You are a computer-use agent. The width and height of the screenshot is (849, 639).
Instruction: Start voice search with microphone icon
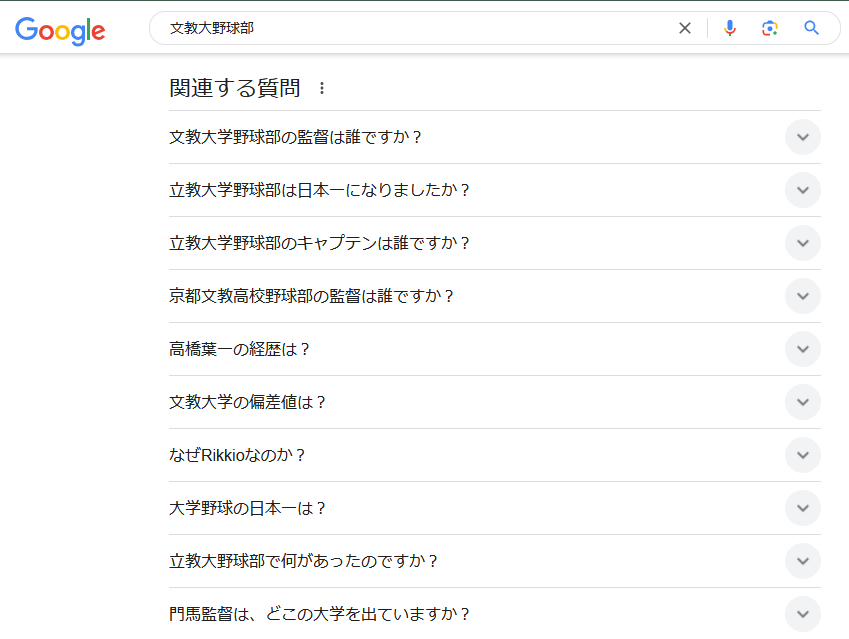730,28
